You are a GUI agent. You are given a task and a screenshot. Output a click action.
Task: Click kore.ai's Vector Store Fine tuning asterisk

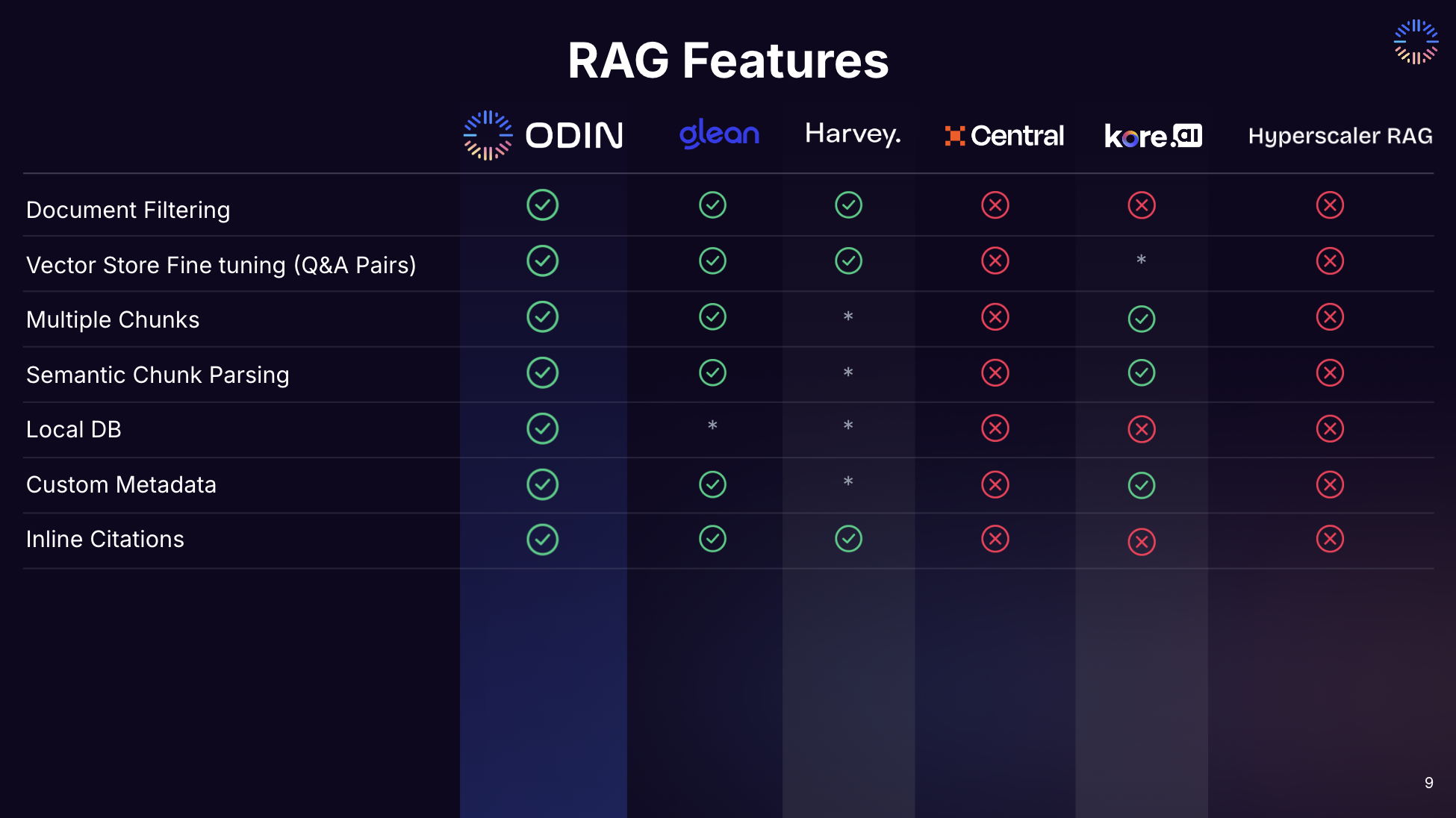click(x=1141, y=260)
